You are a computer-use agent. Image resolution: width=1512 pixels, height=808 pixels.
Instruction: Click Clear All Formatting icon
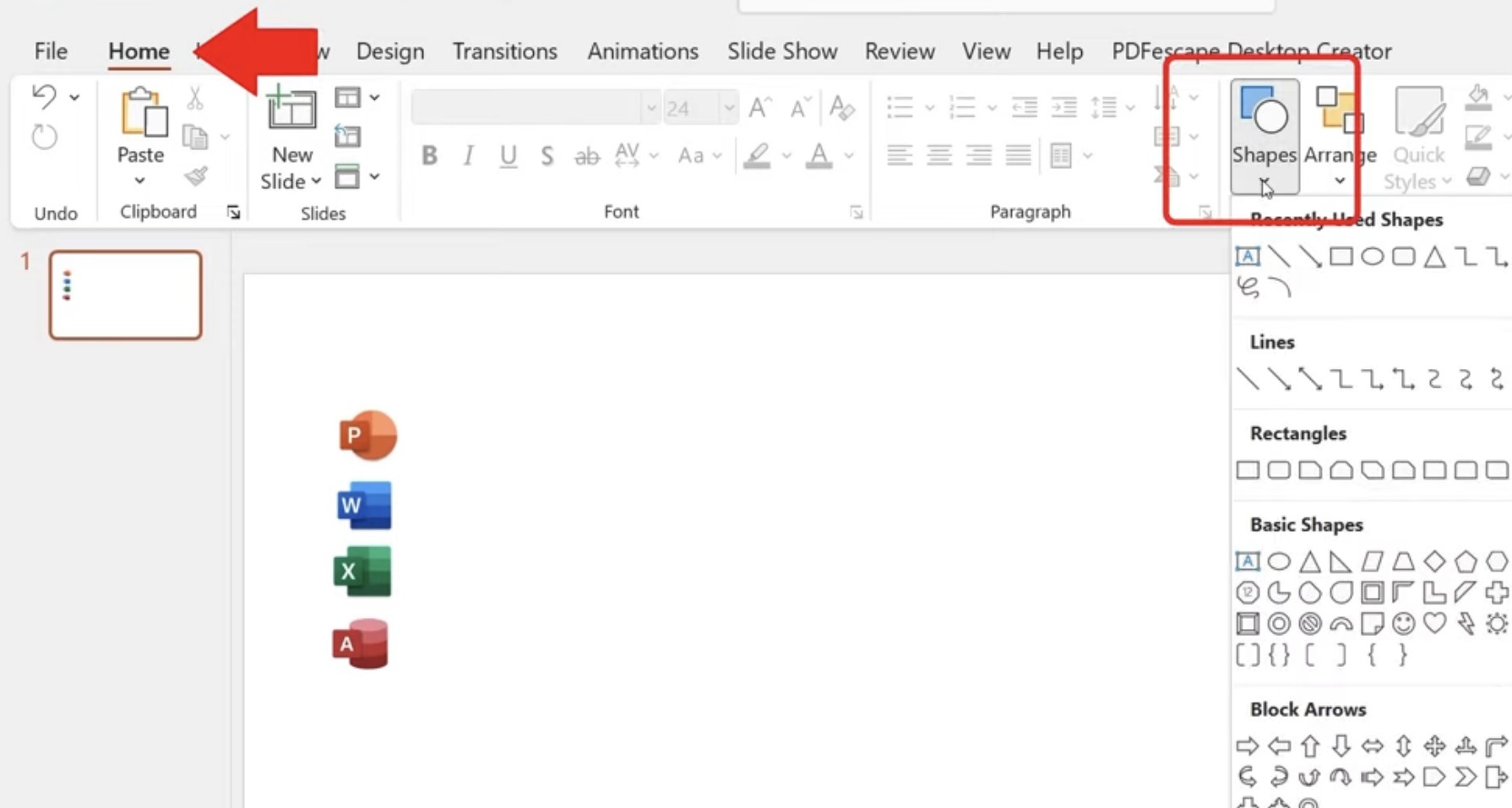tap(841, 107)
